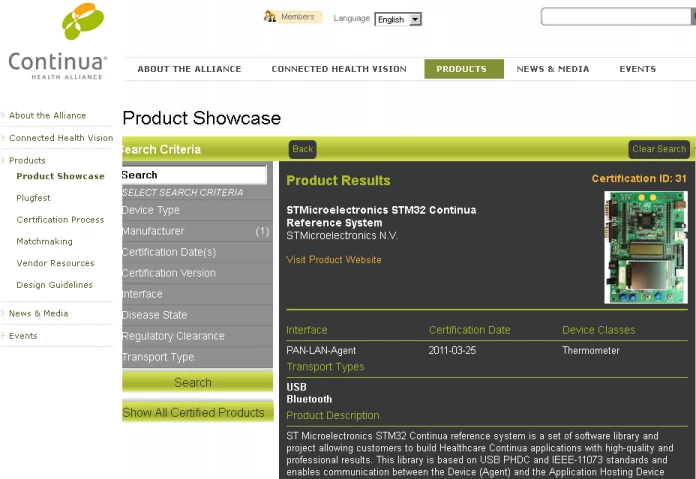This screenshot has width=696, height=479.
Task: Click the Transport Types heading
Action: tap(325, 367)
